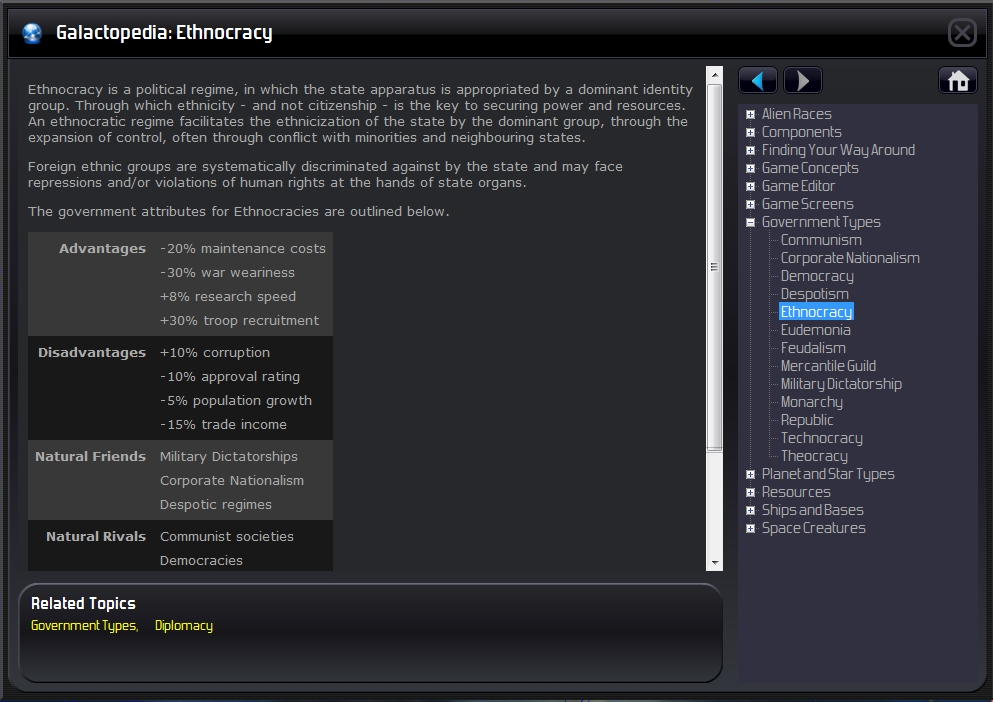This screenshot has width=993, height=702.
Task: Click the Galactopedia globe icon
Action: point(32,32)
